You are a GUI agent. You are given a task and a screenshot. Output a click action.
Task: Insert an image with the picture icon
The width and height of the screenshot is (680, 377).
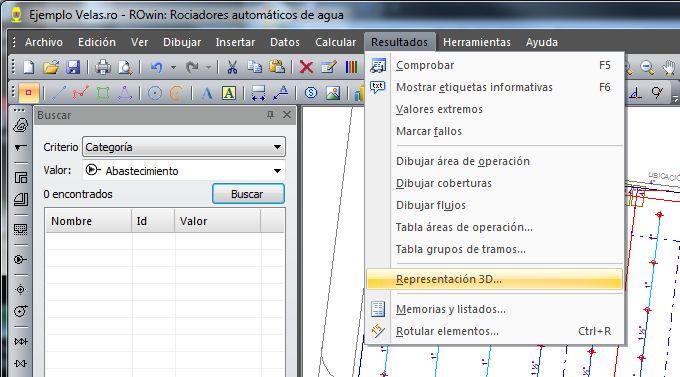pyautogui.click(x=333, y=93)
